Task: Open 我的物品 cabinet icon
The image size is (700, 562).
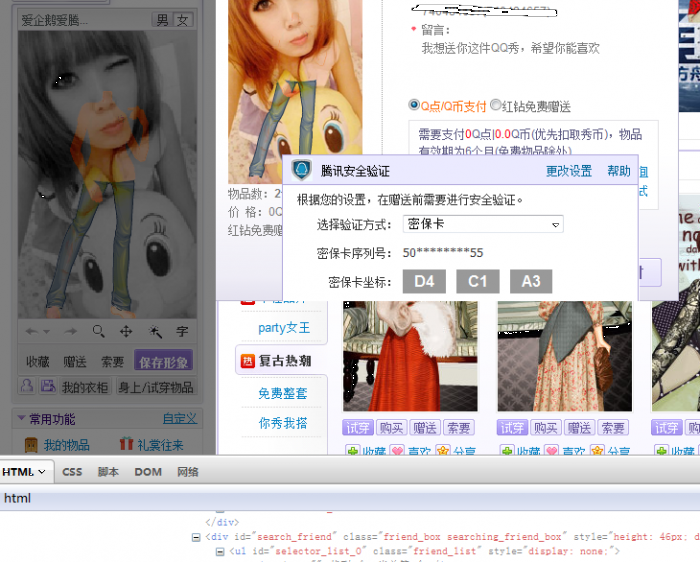Action: point(31,445)
